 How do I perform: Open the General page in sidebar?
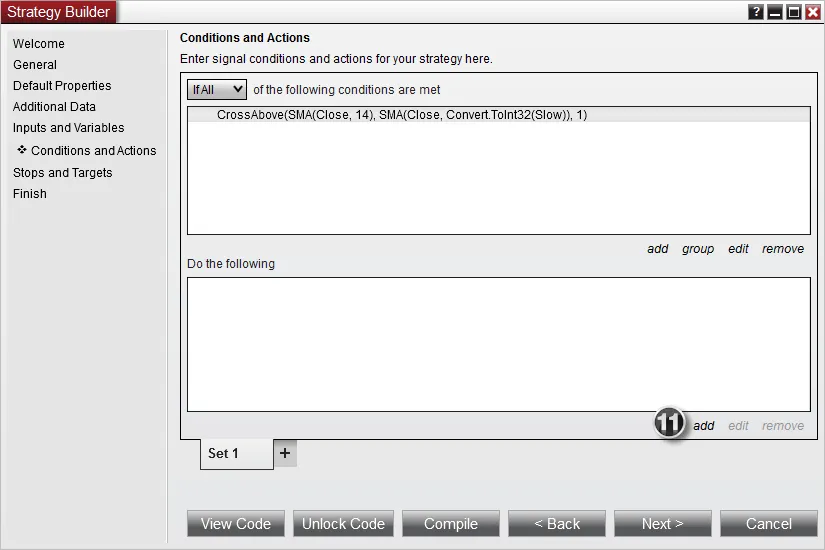(35, 65)
